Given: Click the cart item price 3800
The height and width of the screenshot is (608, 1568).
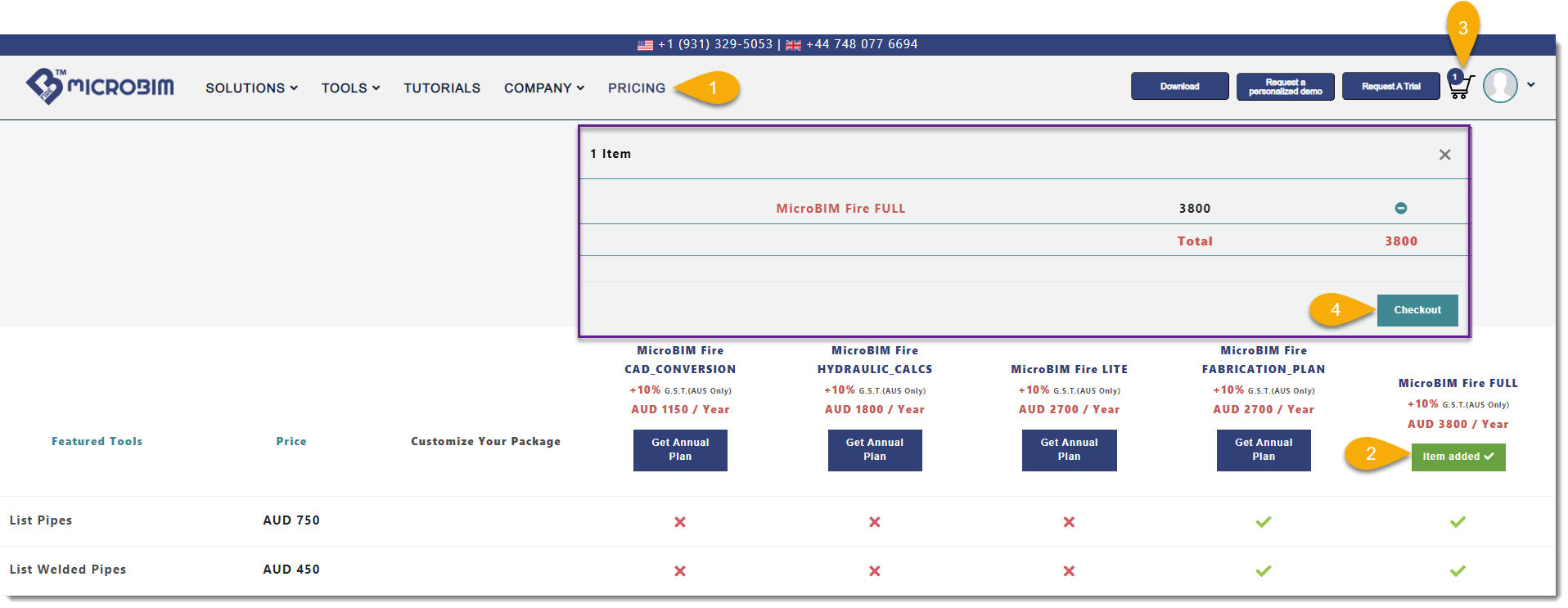Looking at the screenshot, I should (1195, 209).
